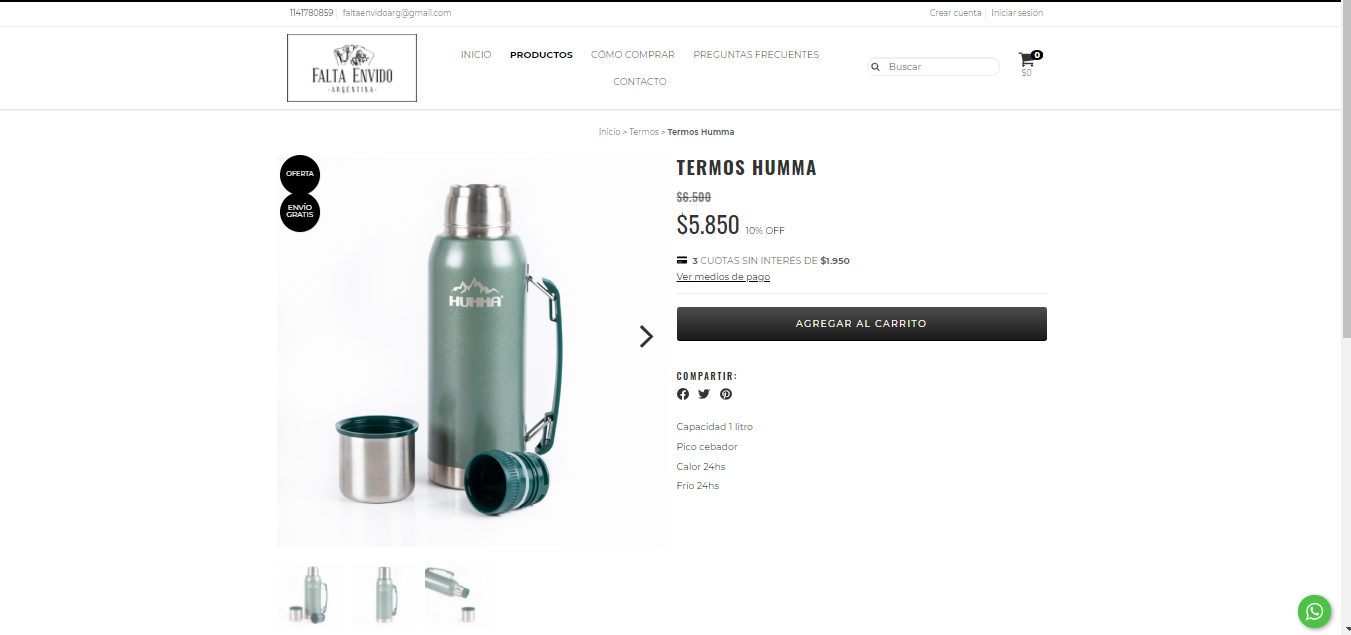The width and height of the screenshot is (1351, 635).
Task: Open the shopping cart icon
Action: (x=1027, y=59)
